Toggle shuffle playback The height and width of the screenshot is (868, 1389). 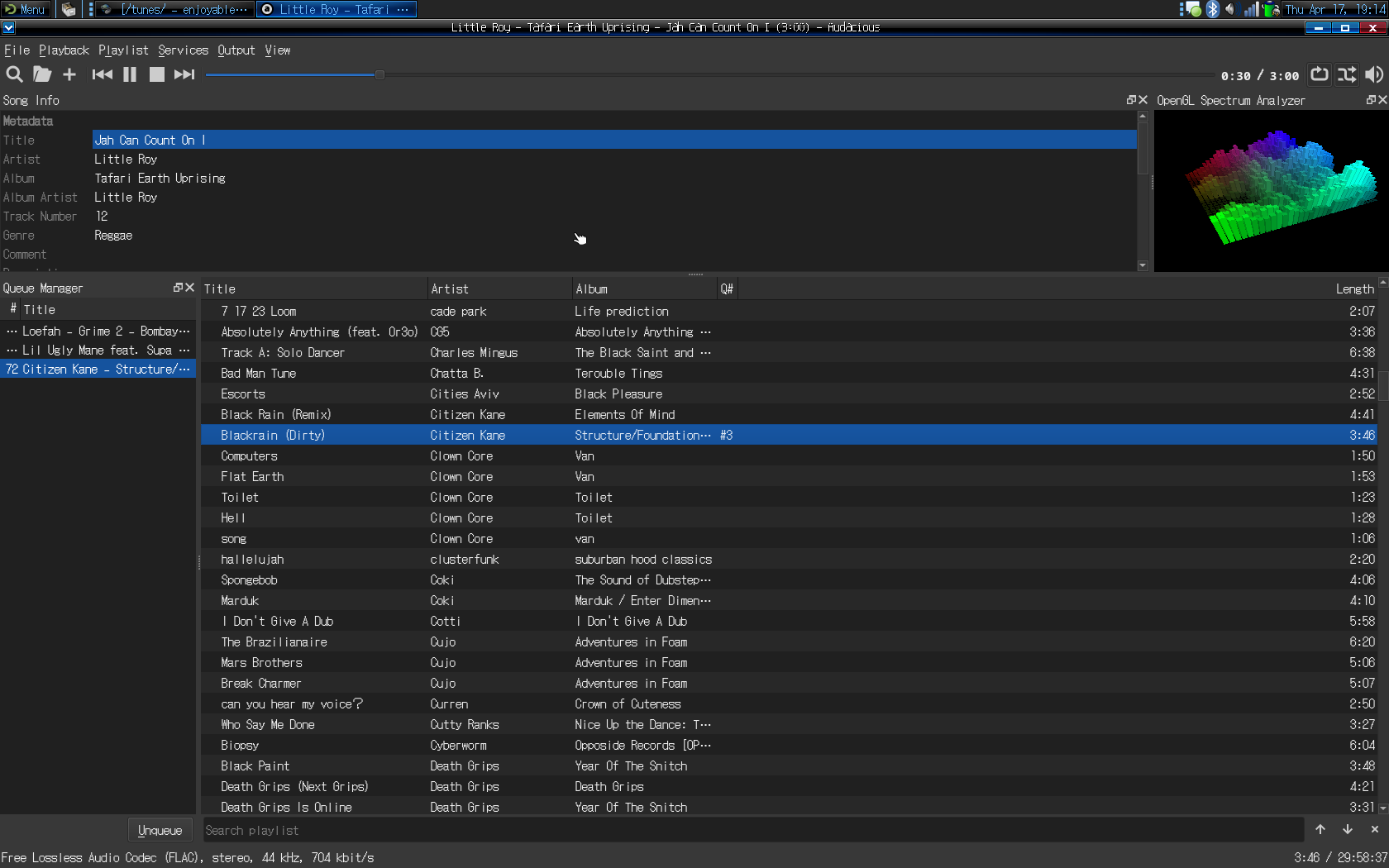pyautogui.click(x=1347, y=74)
